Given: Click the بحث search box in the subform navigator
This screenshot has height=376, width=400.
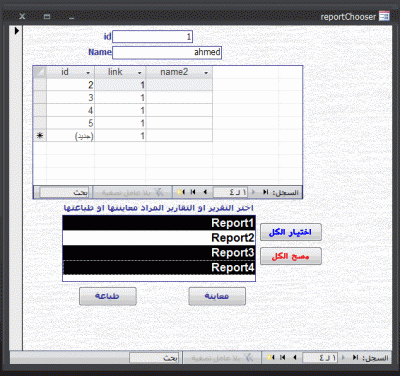Looking at the screenshot, I should tap(64, 192).
